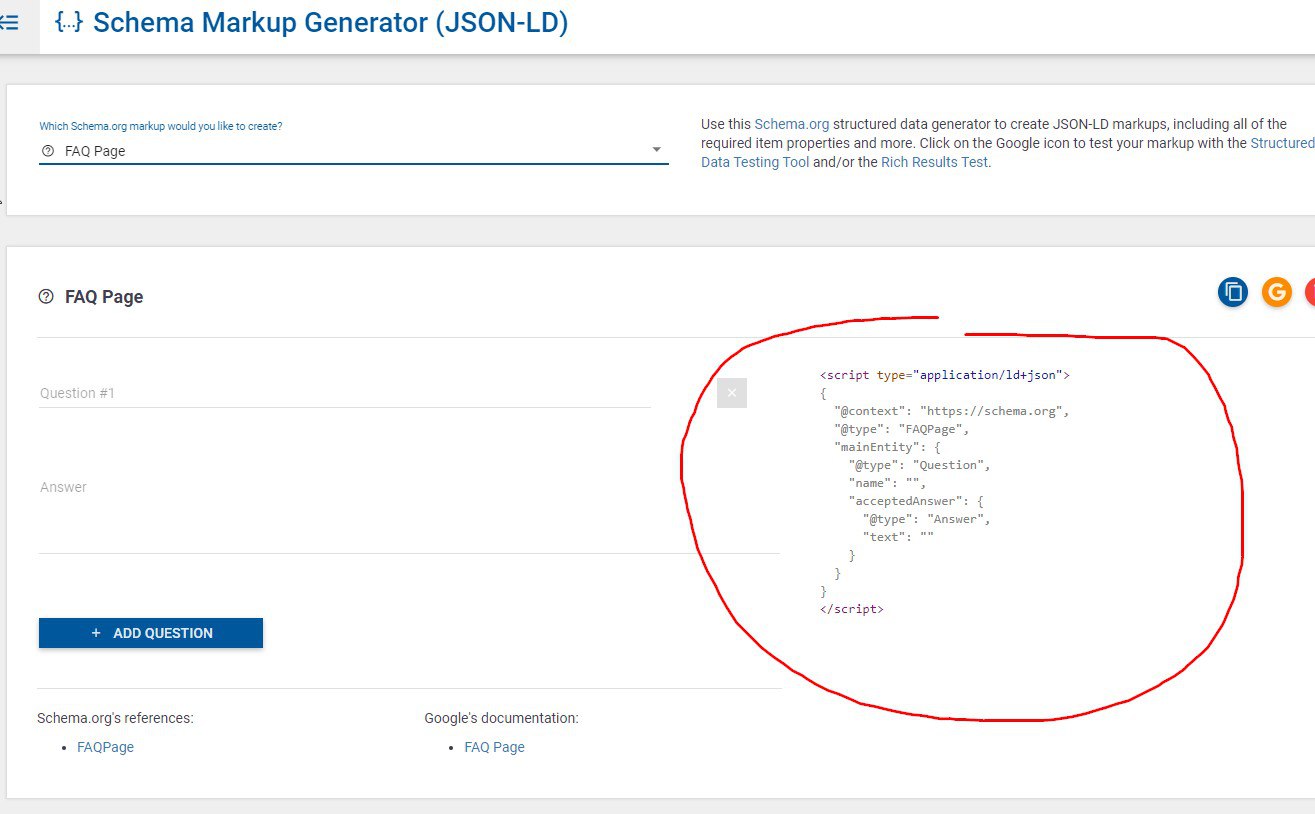Click the red circular icon beside the G icon

(1310, 292)
